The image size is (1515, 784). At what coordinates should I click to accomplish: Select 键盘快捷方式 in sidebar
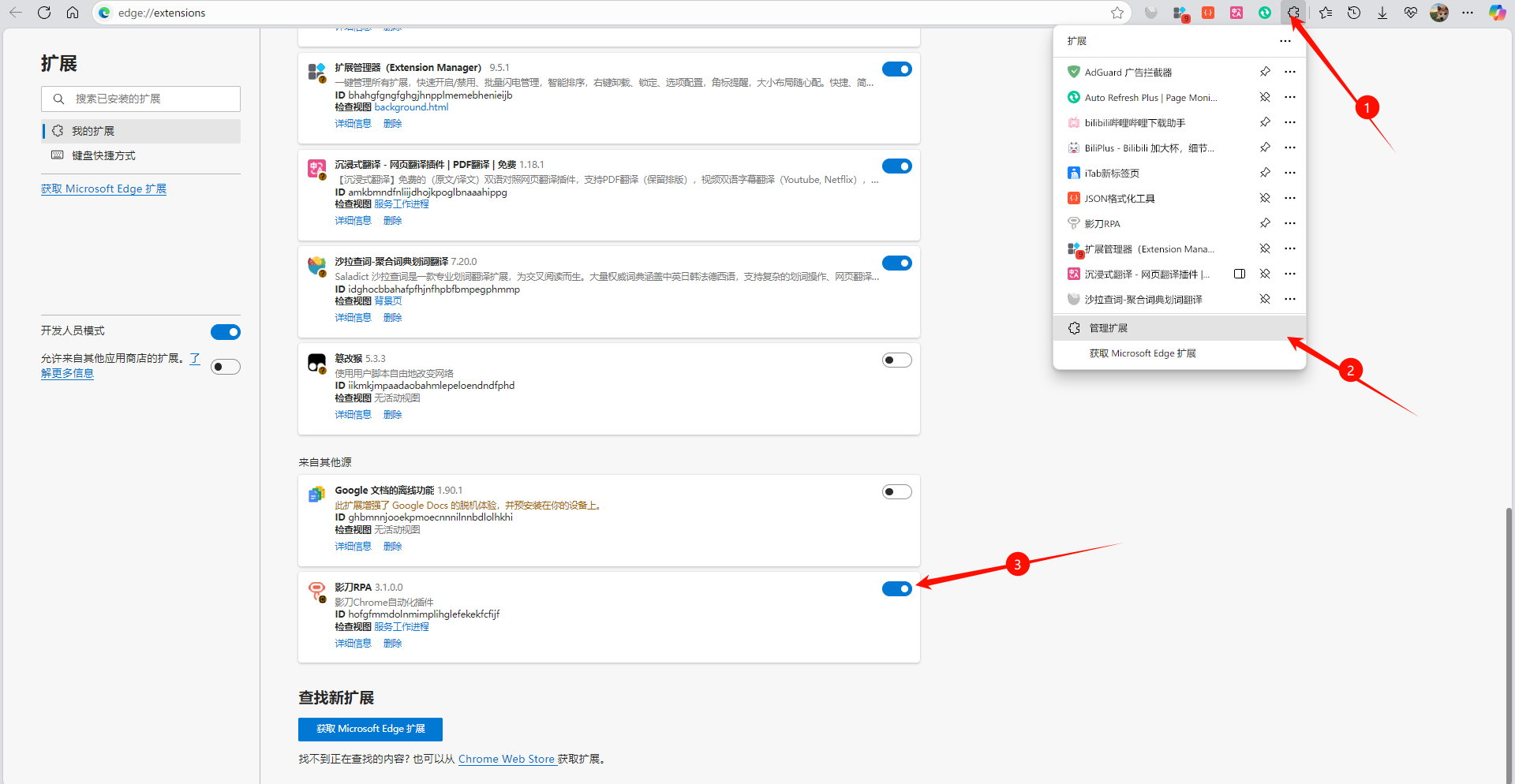tap(141, 155)
